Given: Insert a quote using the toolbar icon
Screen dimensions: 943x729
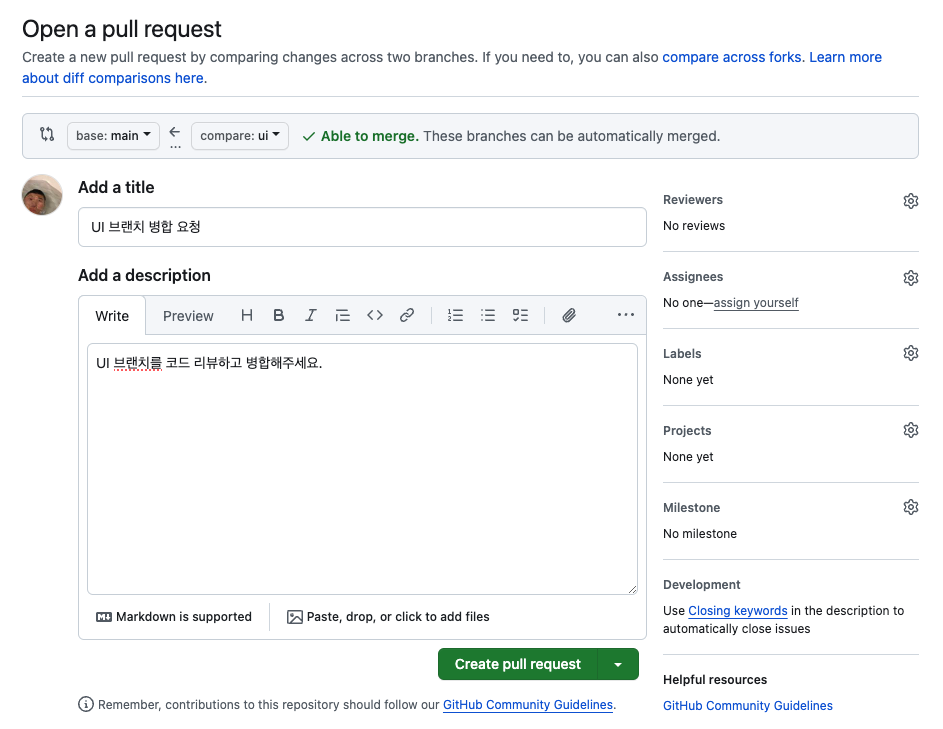Looking at the screenshot, I should (x=342, y=315).
